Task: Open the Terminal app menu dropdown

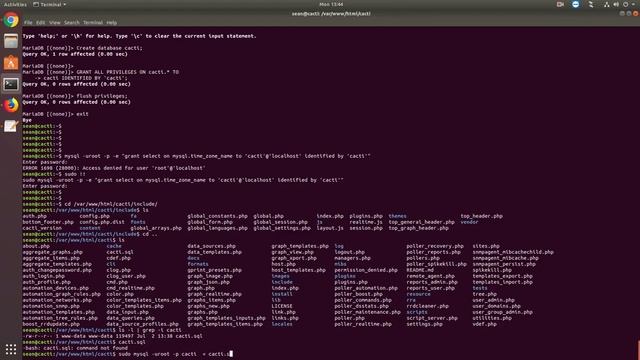Action: pyautogui.click(x=50, y=4)
